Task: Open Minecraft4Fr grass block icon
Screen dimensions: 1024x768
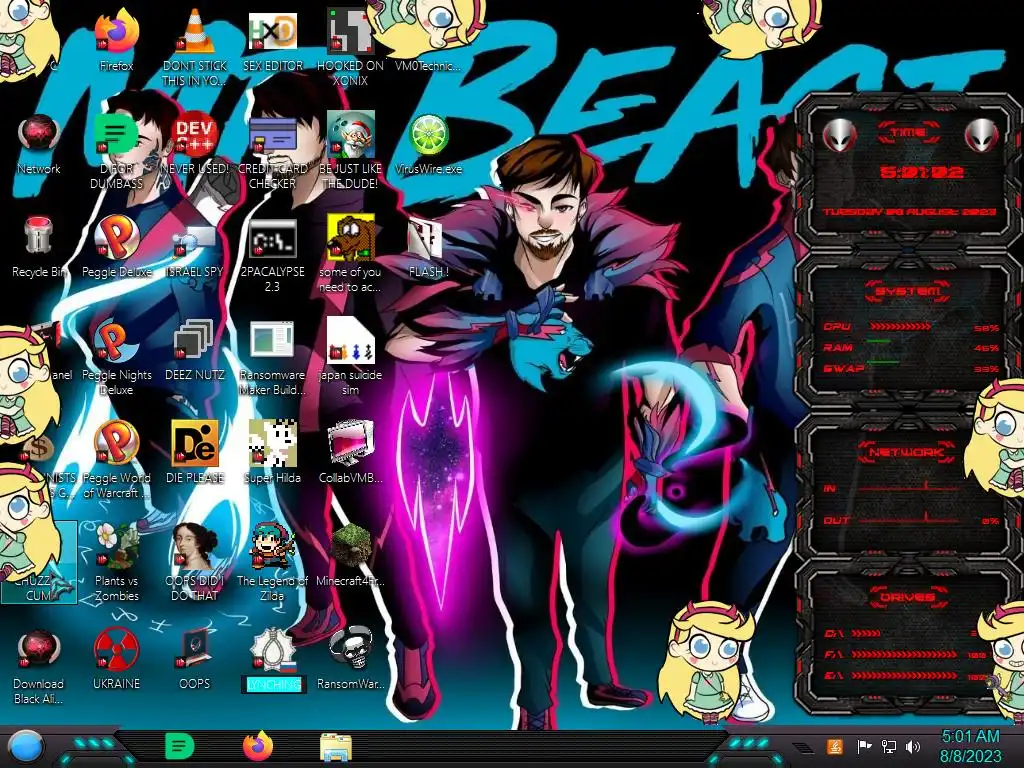Action: click(350, 547)
